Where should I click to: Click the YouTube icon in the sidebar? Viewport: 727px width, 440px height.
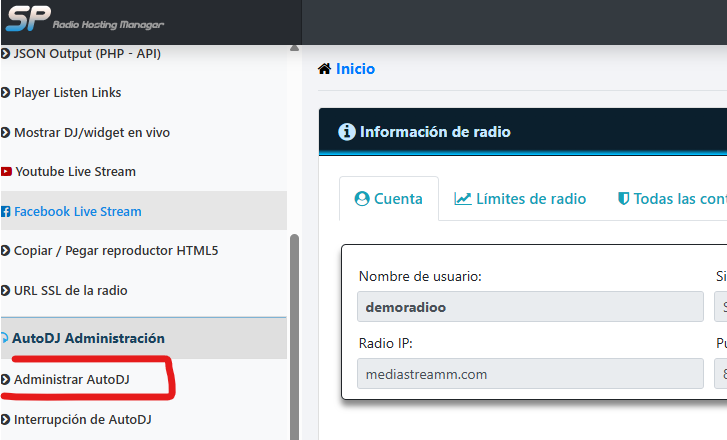6,172
